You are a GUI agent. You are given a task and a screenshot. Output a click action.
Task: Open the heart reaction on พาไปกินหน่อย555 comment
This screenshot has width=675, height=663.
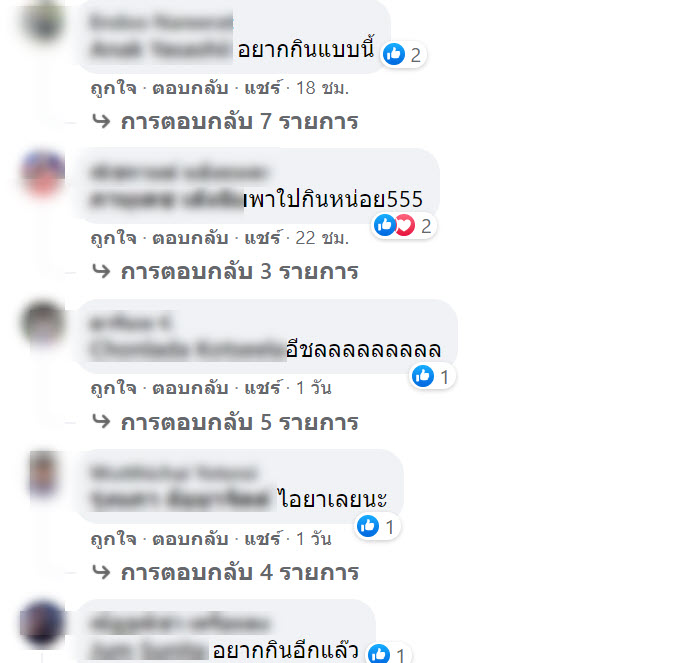(406, 225)
